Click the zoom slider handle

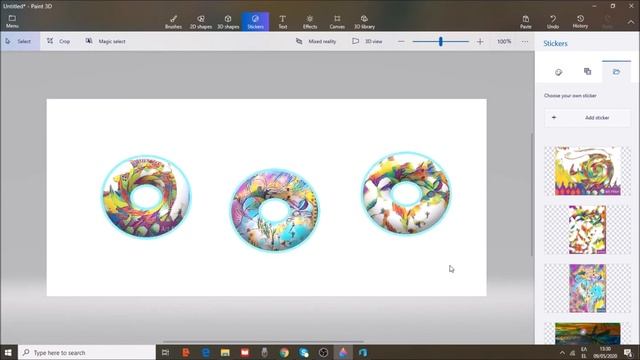tap(441, 41)
